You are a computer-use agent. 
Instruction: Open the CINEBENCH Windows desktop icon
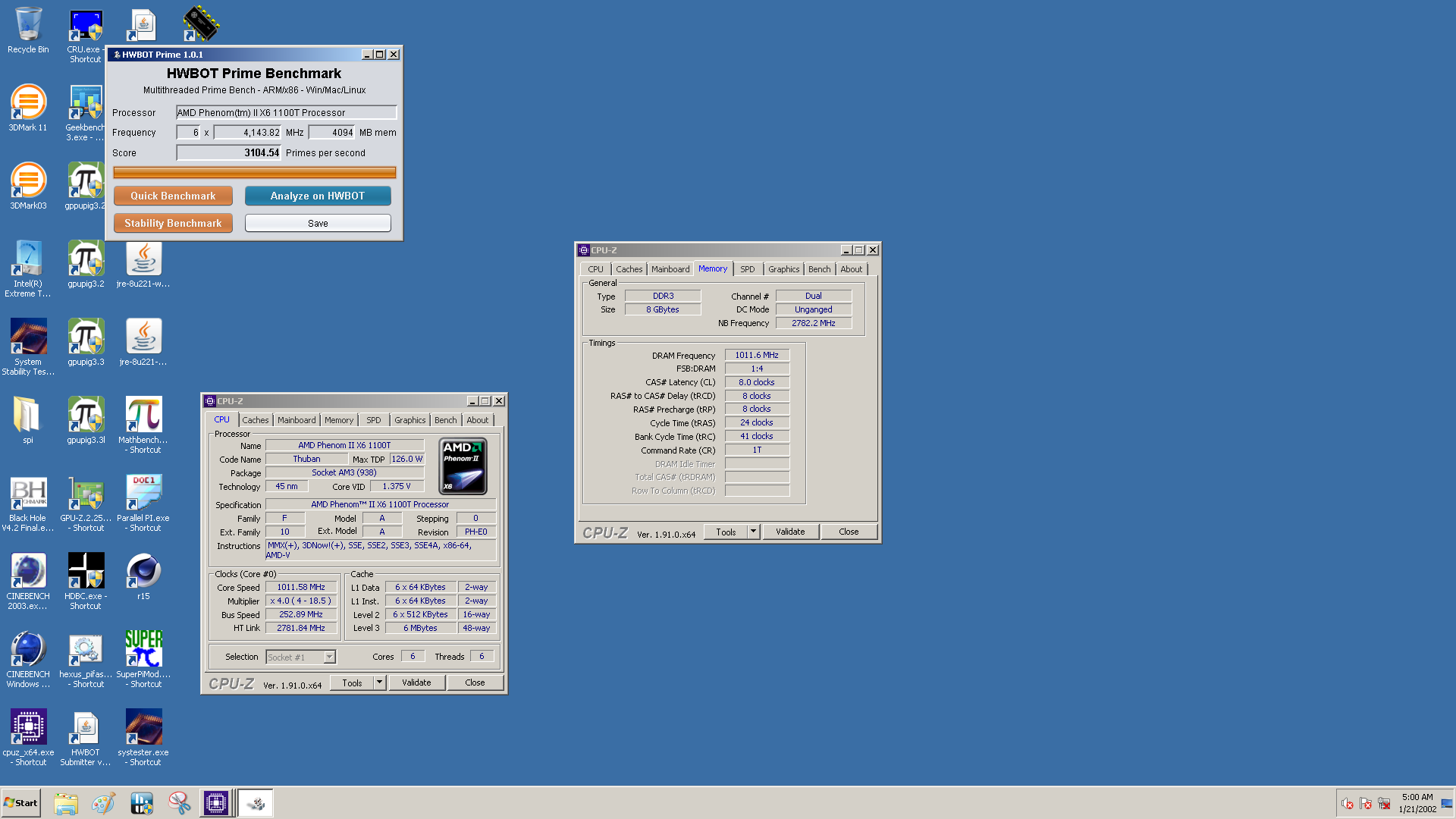point(28,659)
